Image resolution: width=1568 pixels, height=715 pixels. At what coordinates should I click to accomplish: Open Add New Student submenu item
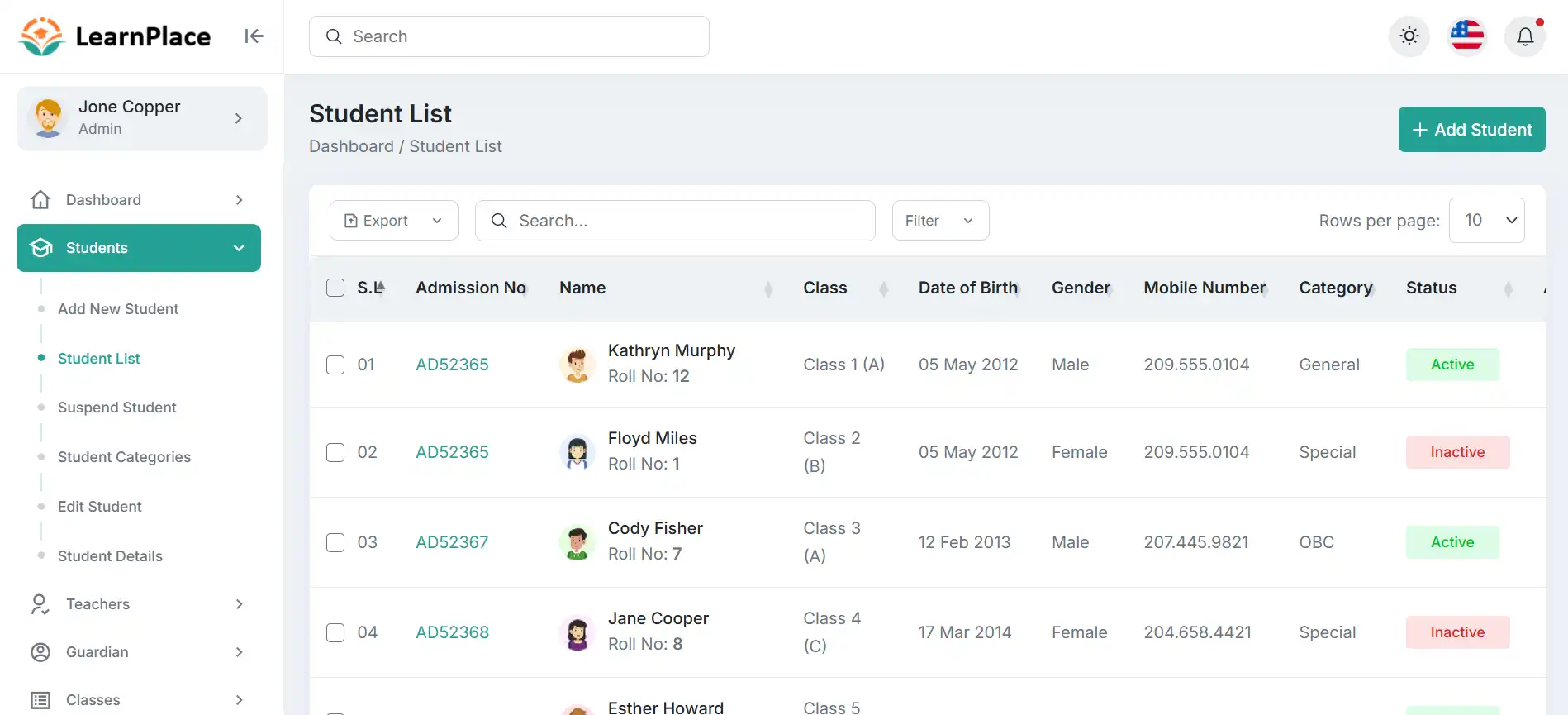(118, 309)
